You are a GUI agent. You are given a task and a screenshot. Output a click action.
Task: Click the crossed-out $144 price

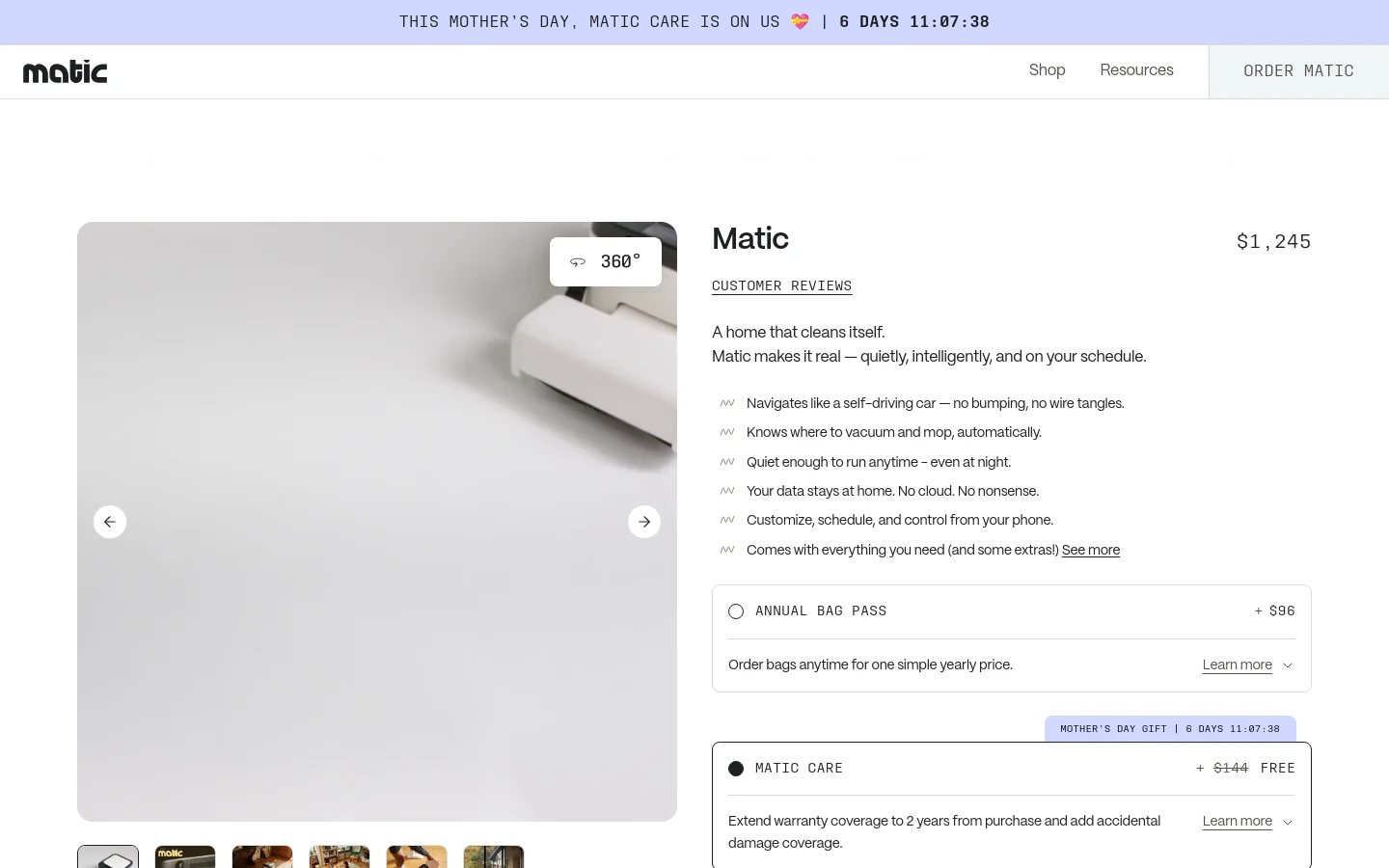click(x=1231, y=769)
